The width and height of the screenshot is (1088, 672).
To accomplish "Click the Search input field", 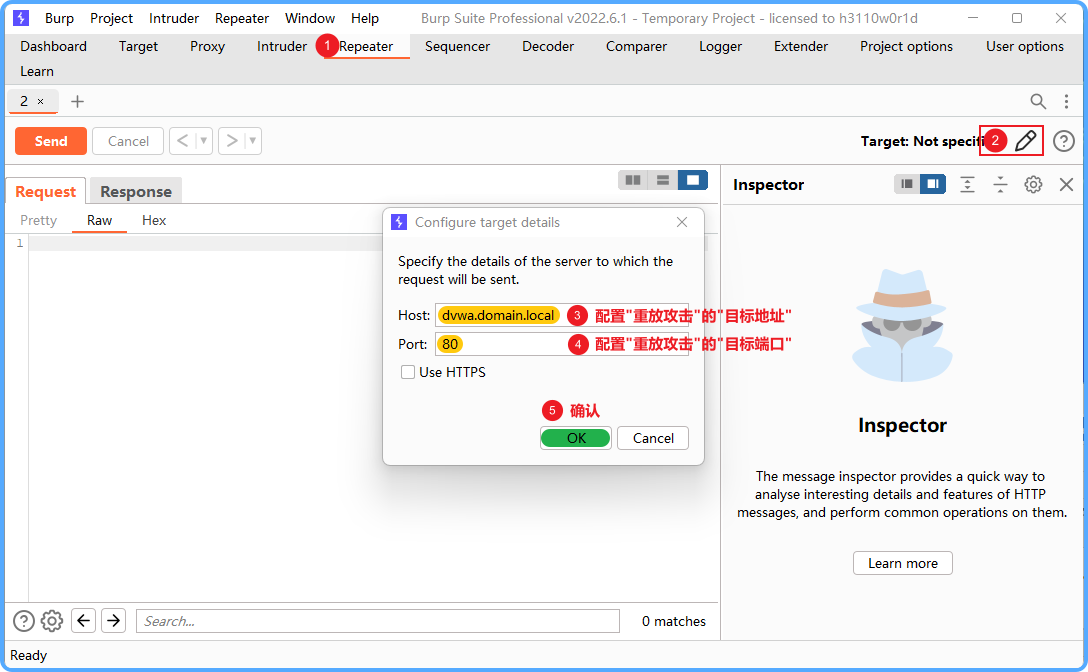I will pyautogui.click(x=378, y=621).
